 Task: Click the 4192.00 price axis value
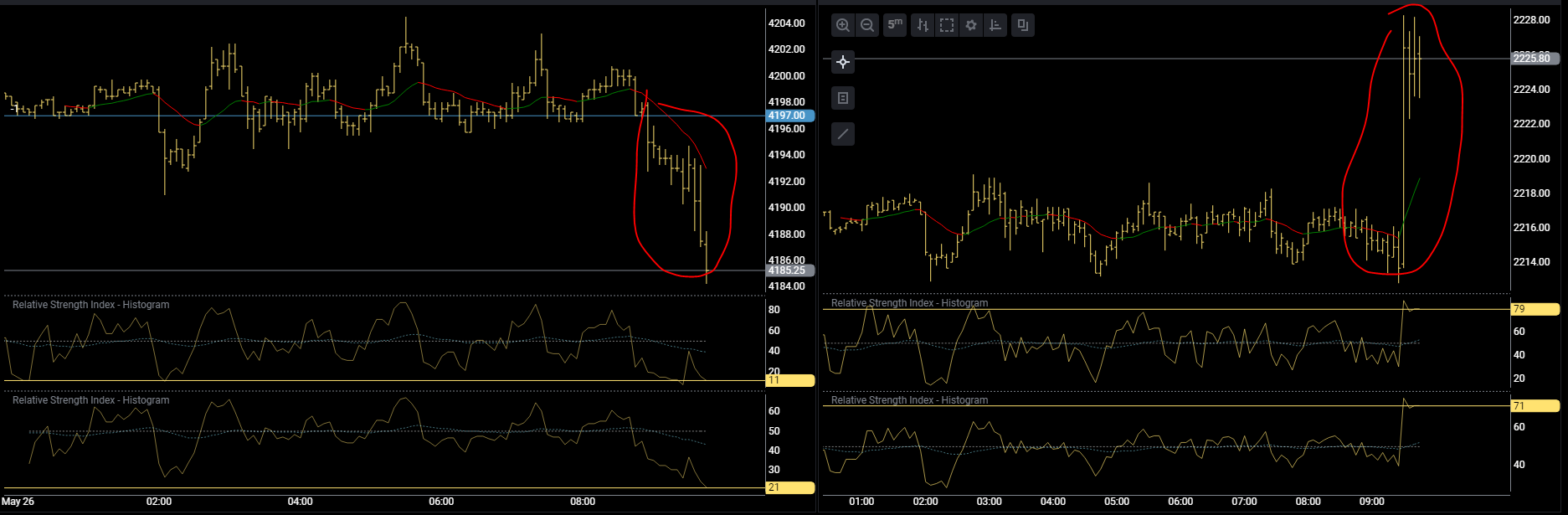(x=787, y=182)
